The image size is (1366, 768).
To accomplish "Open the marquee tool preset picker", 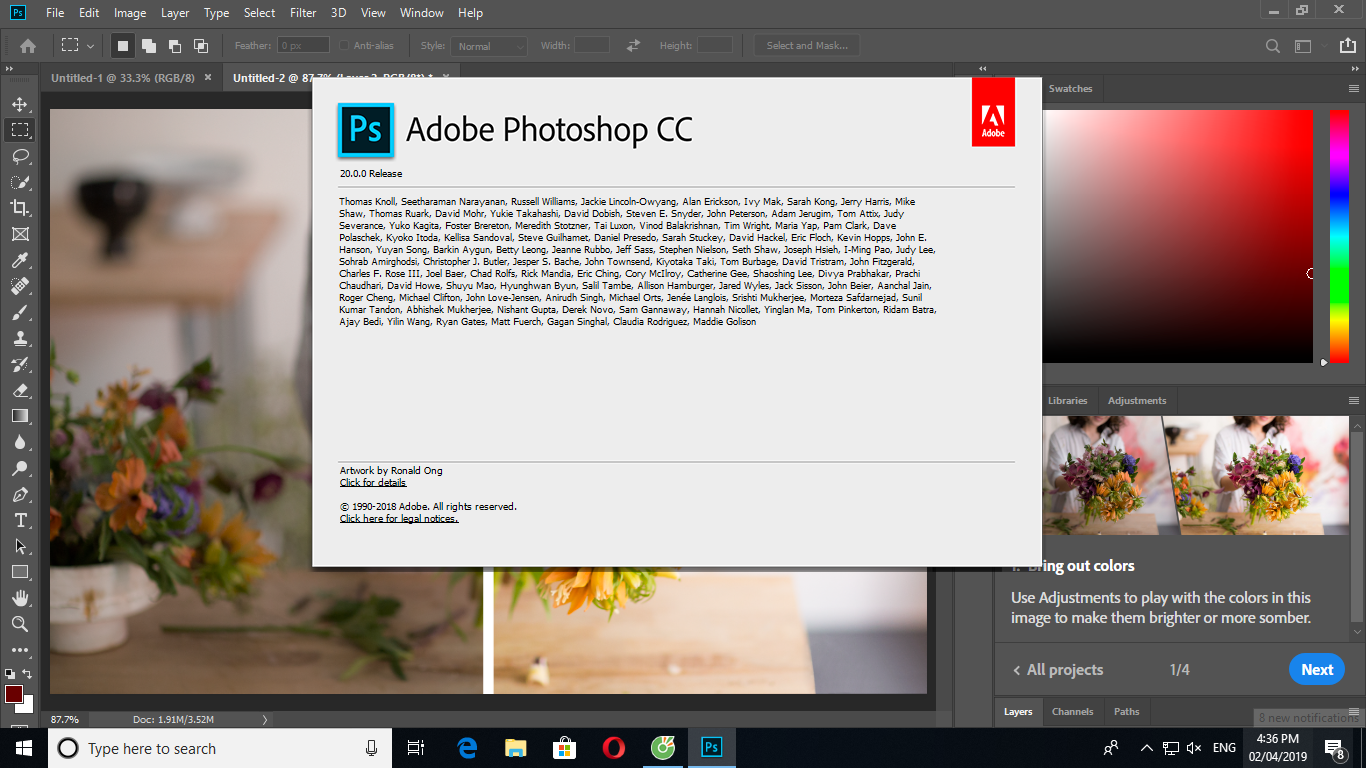I will tap(77, 46).
